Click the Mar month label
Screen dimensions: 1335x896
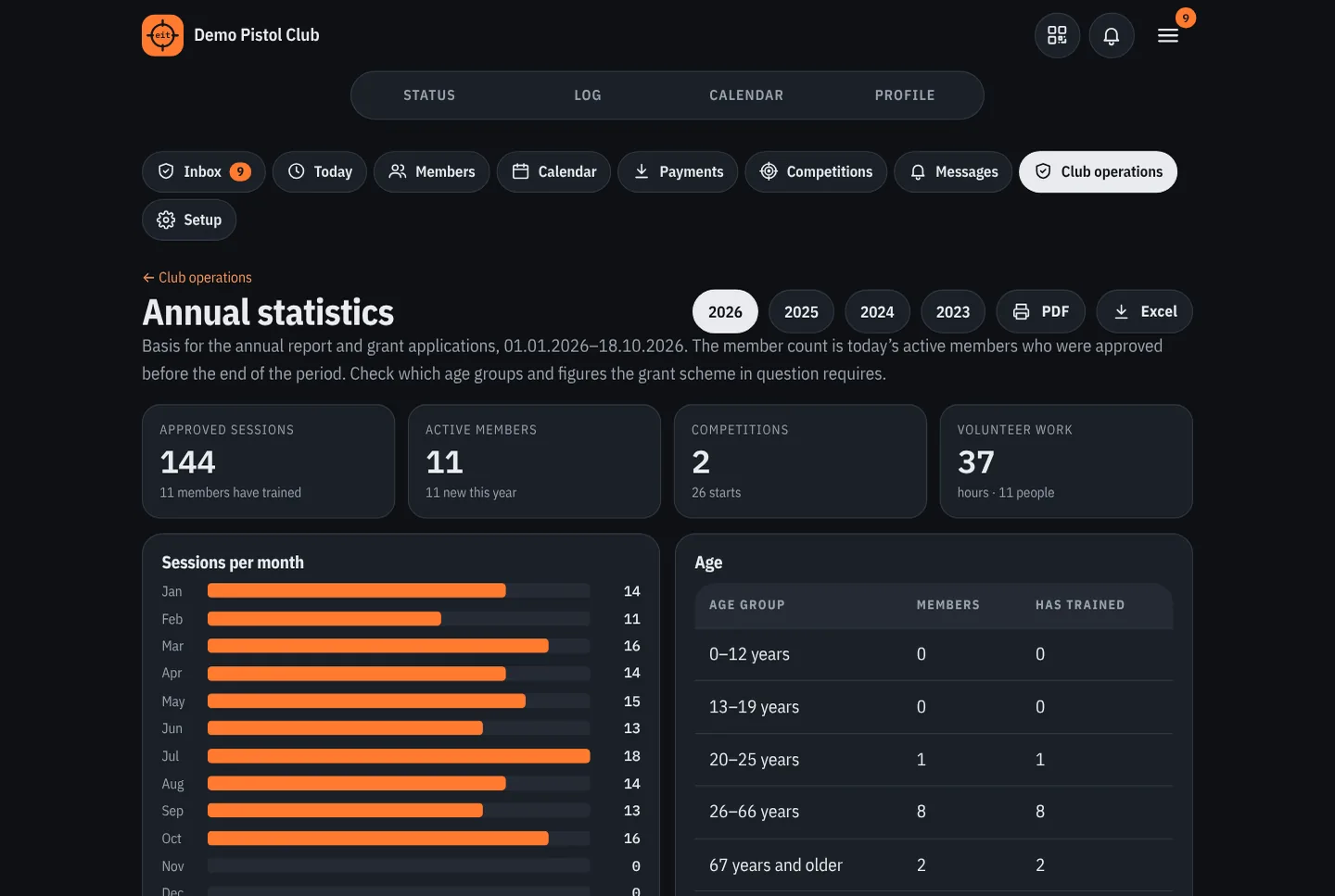pos(172,646)
